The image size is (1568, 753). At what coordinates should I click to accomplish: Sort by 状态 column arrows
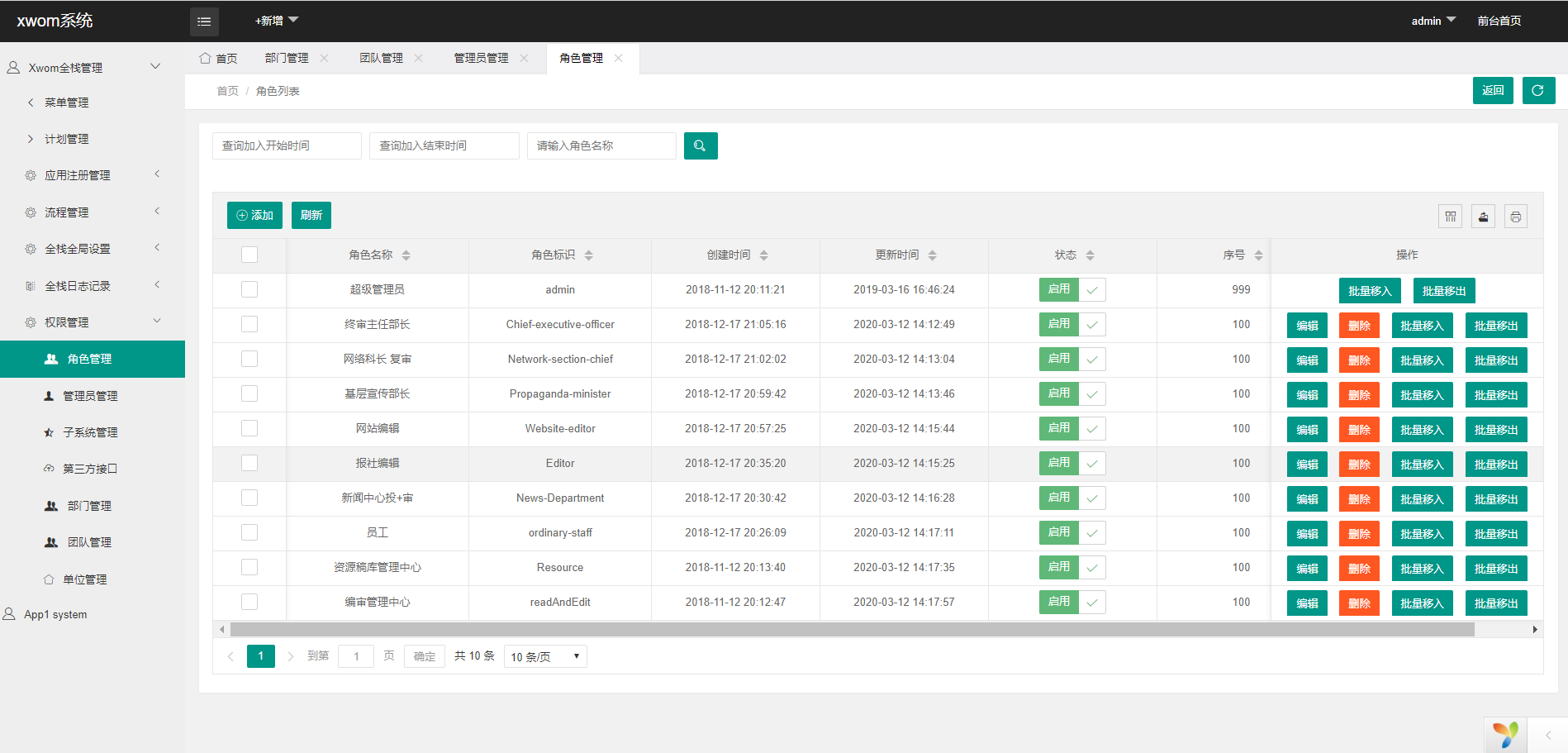pyautogui.click(x=1090, y=255)
